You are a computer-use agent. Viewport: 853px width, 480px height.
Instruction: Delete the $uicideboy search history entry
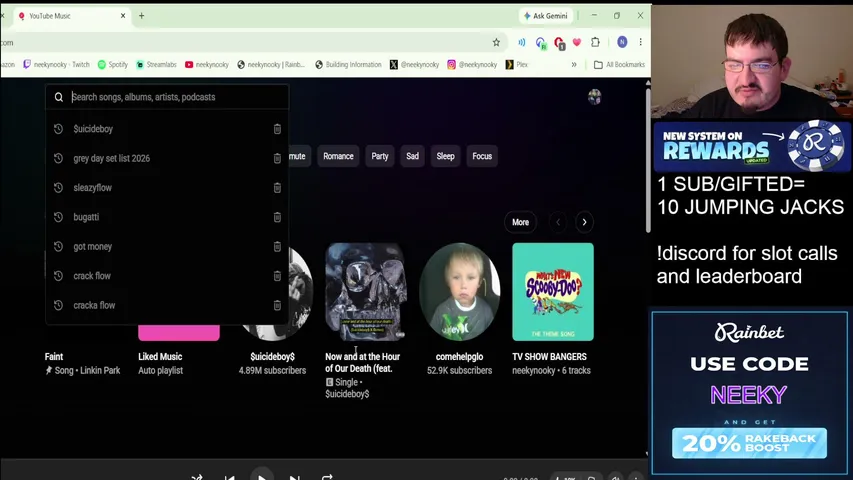tap(277, 129)
